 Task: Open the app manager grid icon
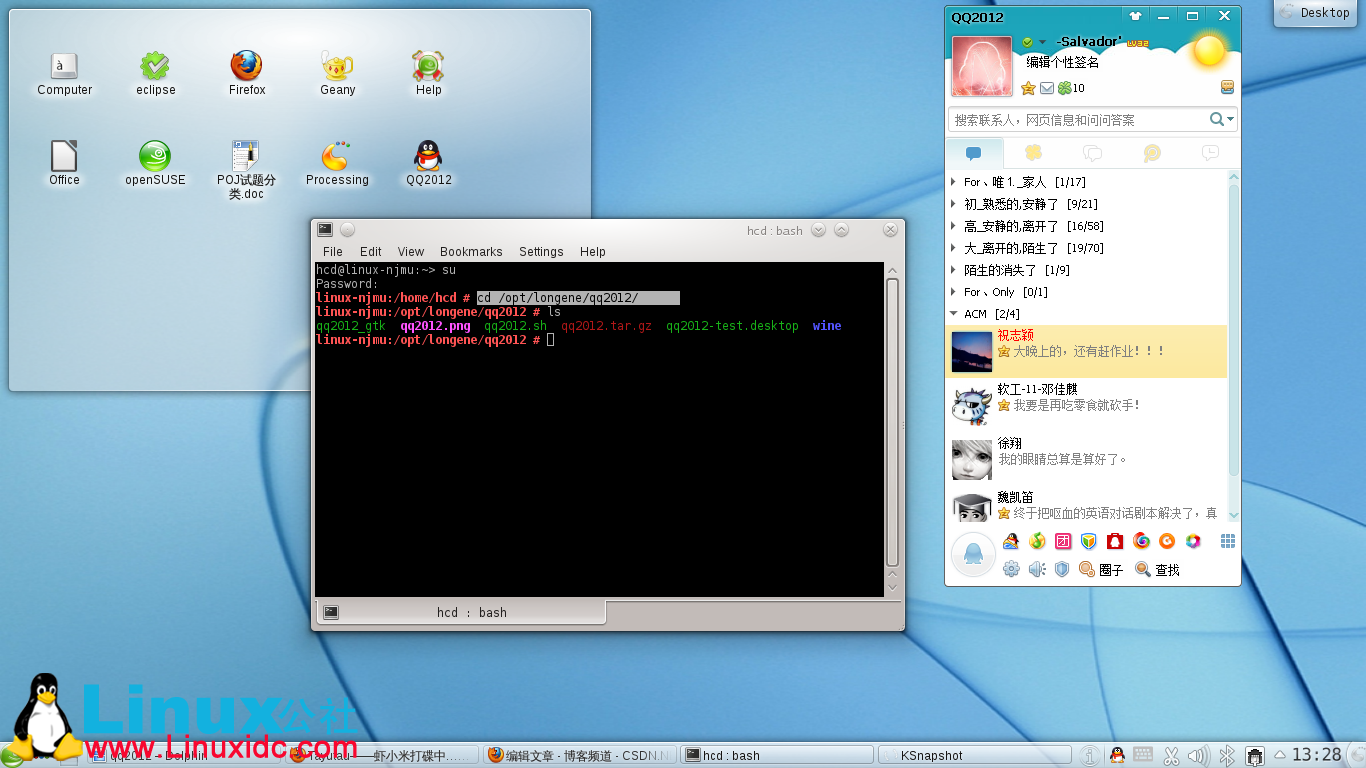pyautogui.click(x=1227, y=541)
